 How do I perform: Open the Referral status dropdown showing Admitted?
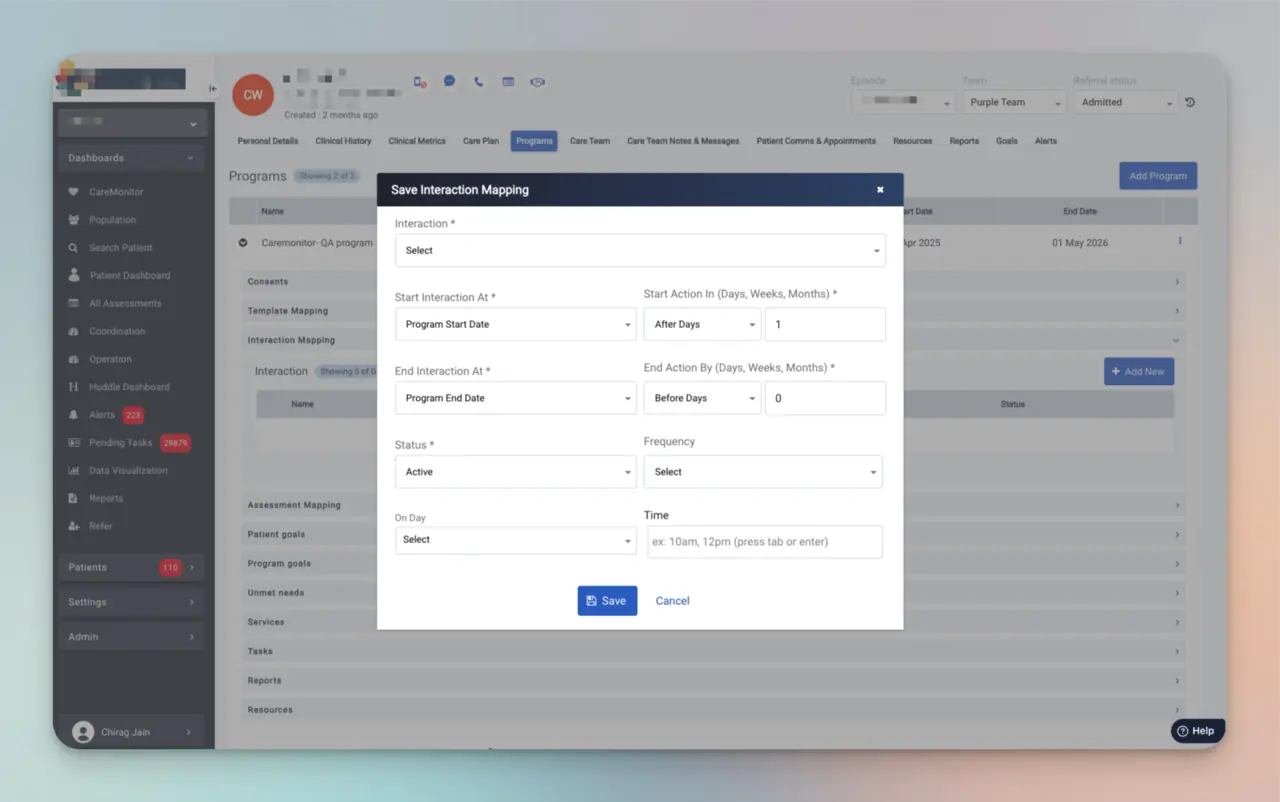pos(1126,102)
